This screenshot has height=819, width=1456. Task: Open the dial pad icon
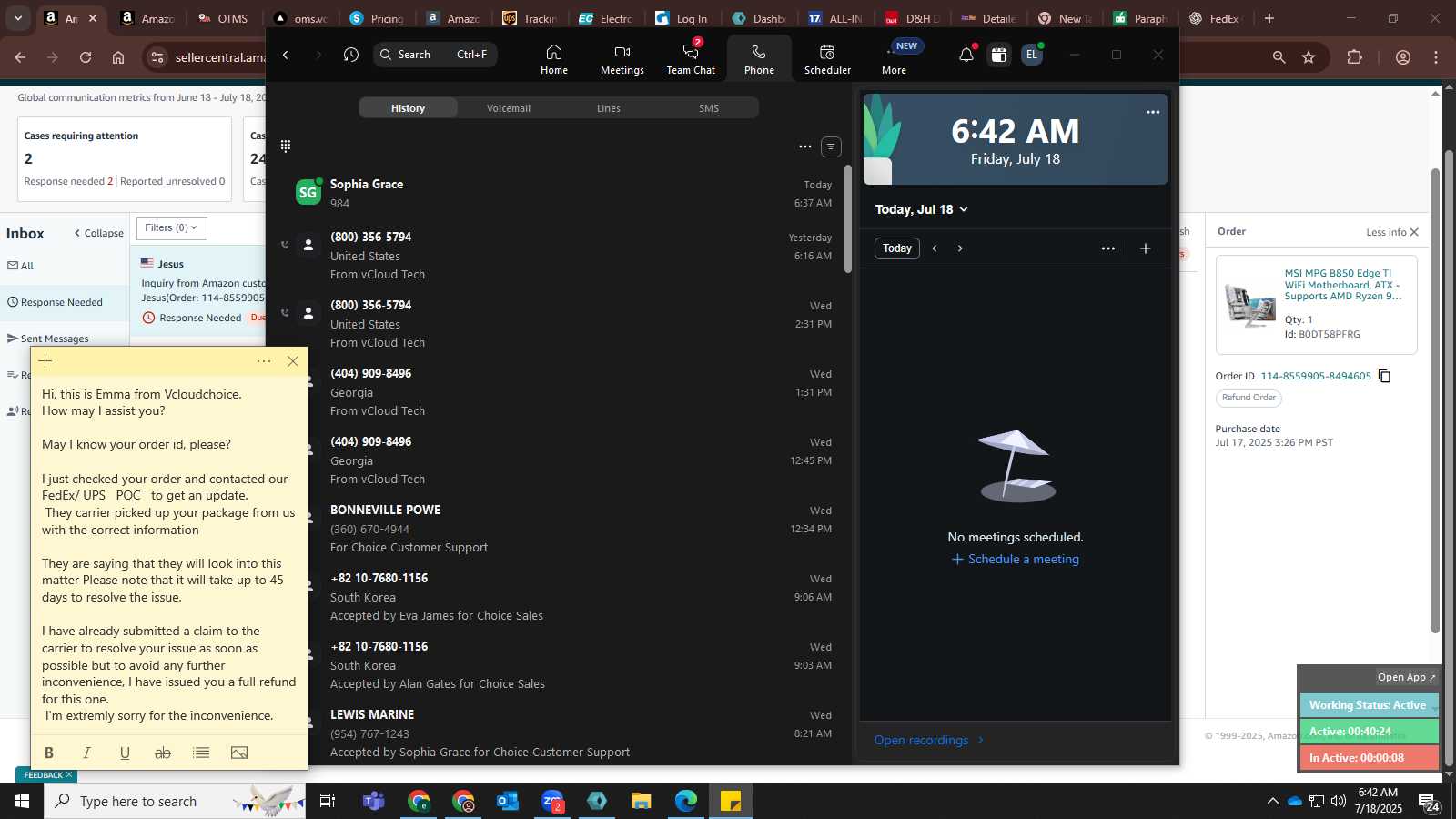click(286, 146)
